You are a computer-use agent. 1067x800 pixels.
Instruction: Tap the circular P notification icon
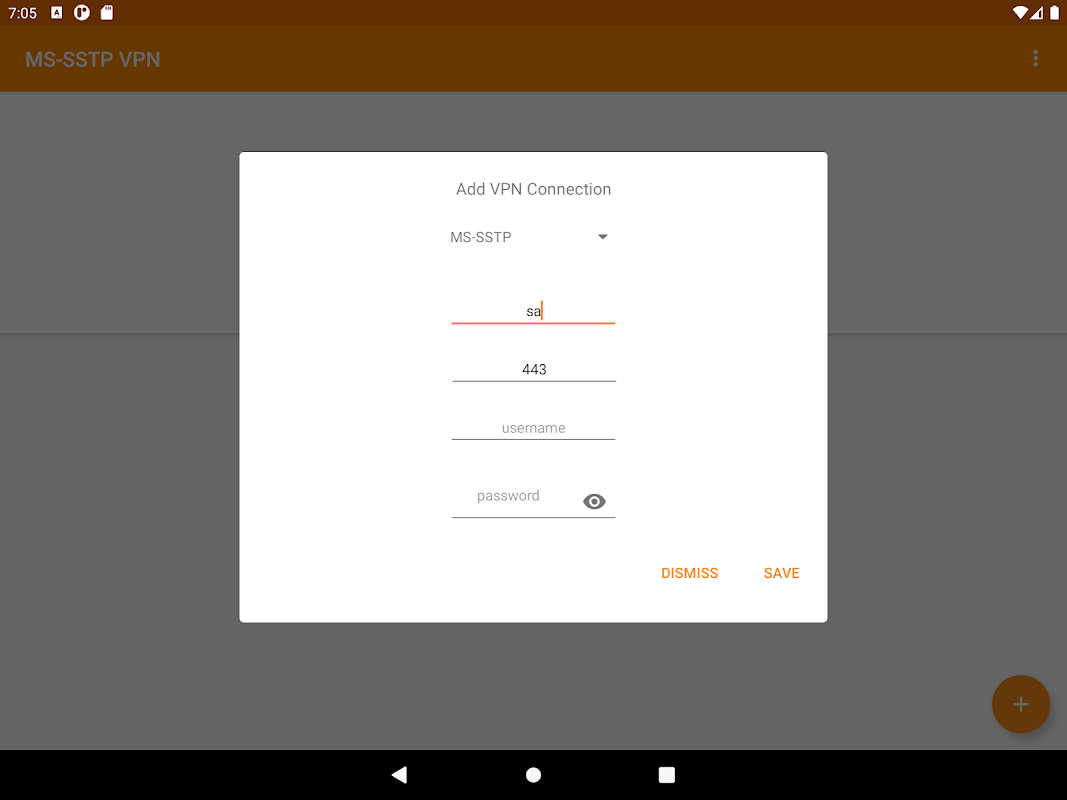pyautogui.click(x=82, y=12)
